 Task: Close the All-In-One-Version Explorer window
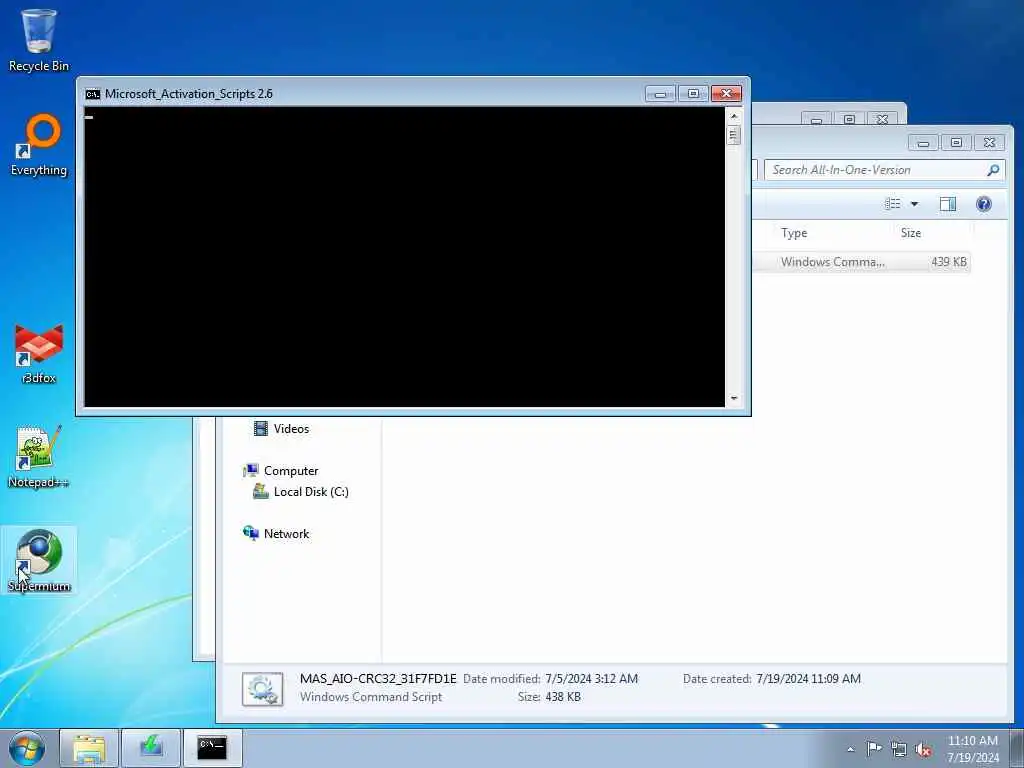pyautogui.click(x=989, y=142)
